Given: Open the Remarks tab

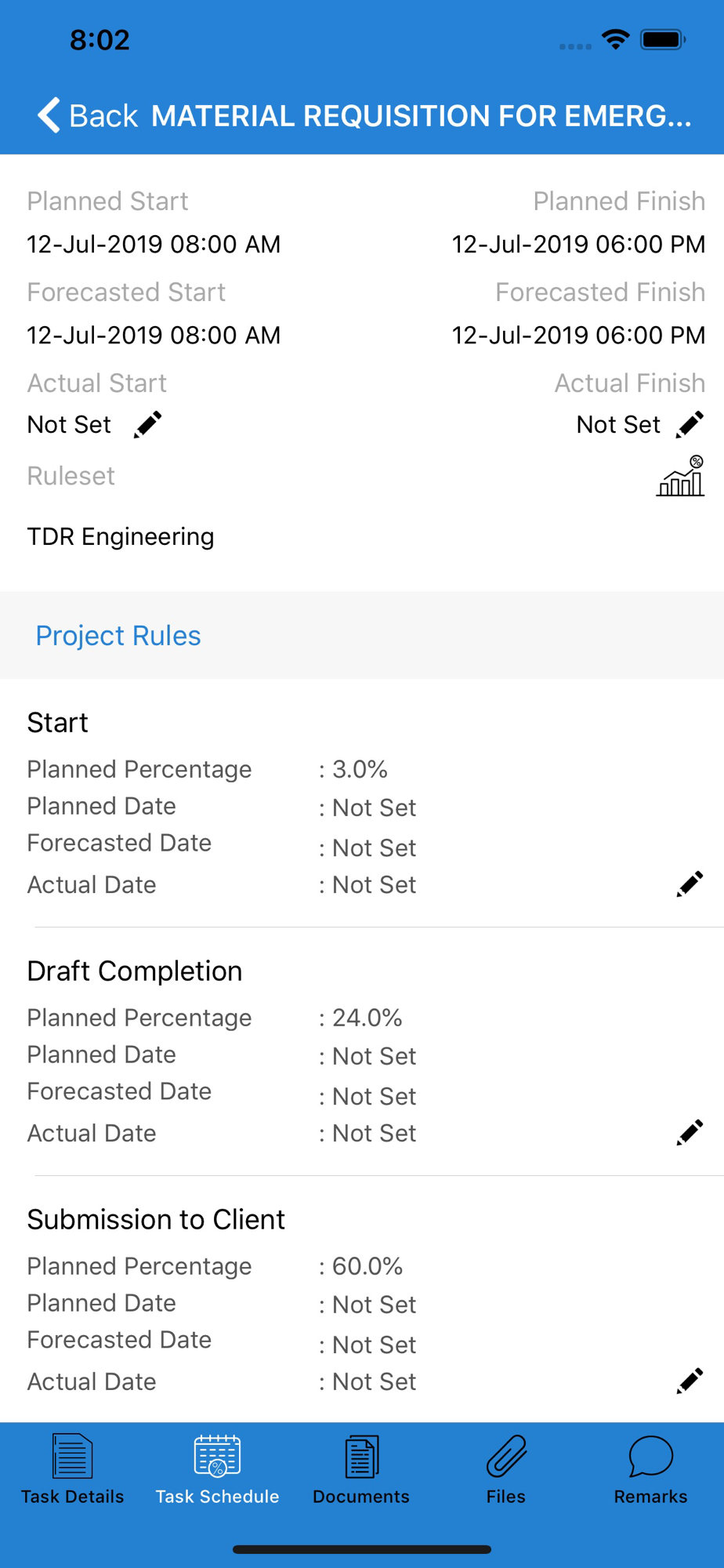Looking at the screenshot, I should pos(650,1469).
